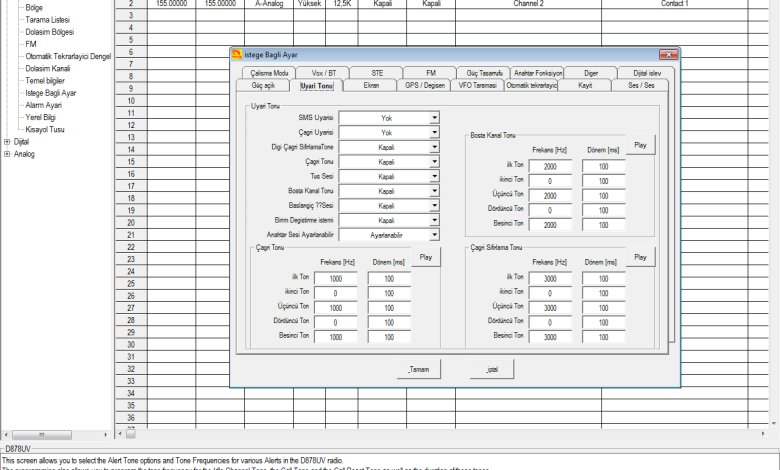Open the Bosta Kanal Tonu dropdown

[x=434, y=191]
